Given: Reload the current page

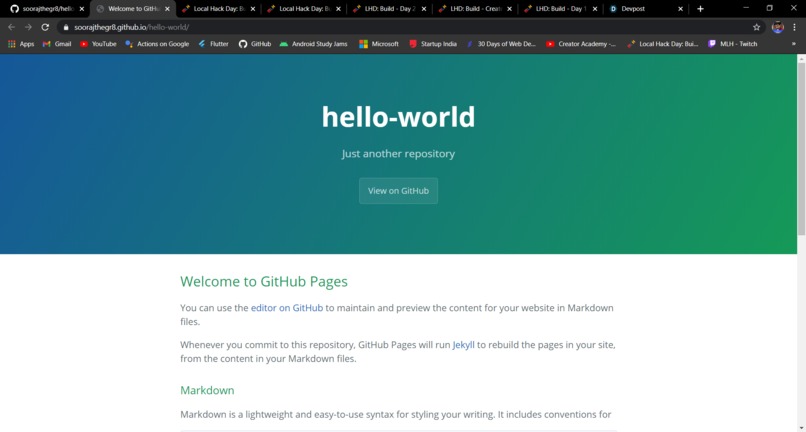Looking at the screenshot, I should click(x=45, y=27).
